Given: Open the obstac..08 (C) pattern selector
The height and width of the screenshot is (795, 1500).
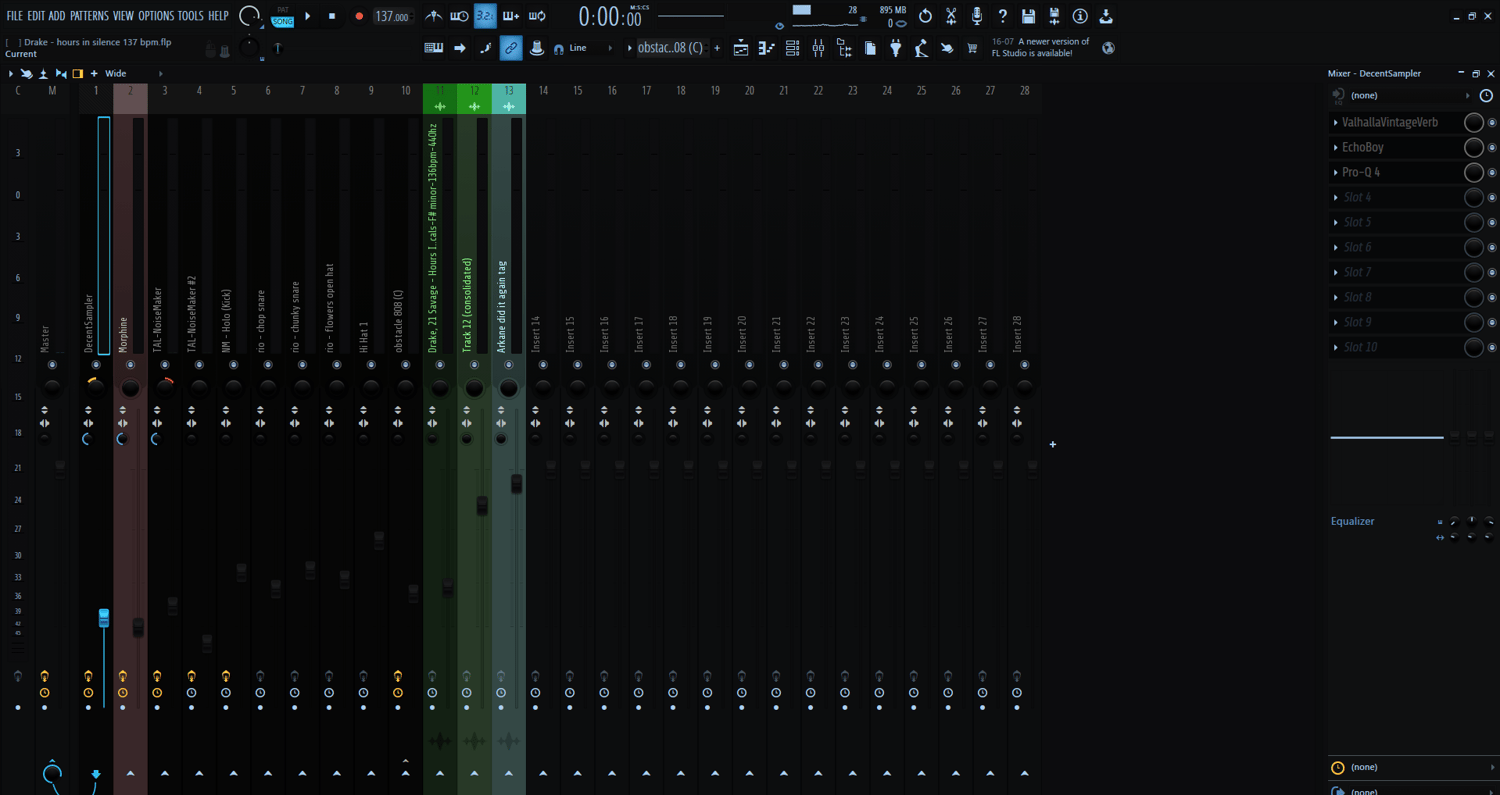Looking at the screenshot, I should (x=670, y=48).
